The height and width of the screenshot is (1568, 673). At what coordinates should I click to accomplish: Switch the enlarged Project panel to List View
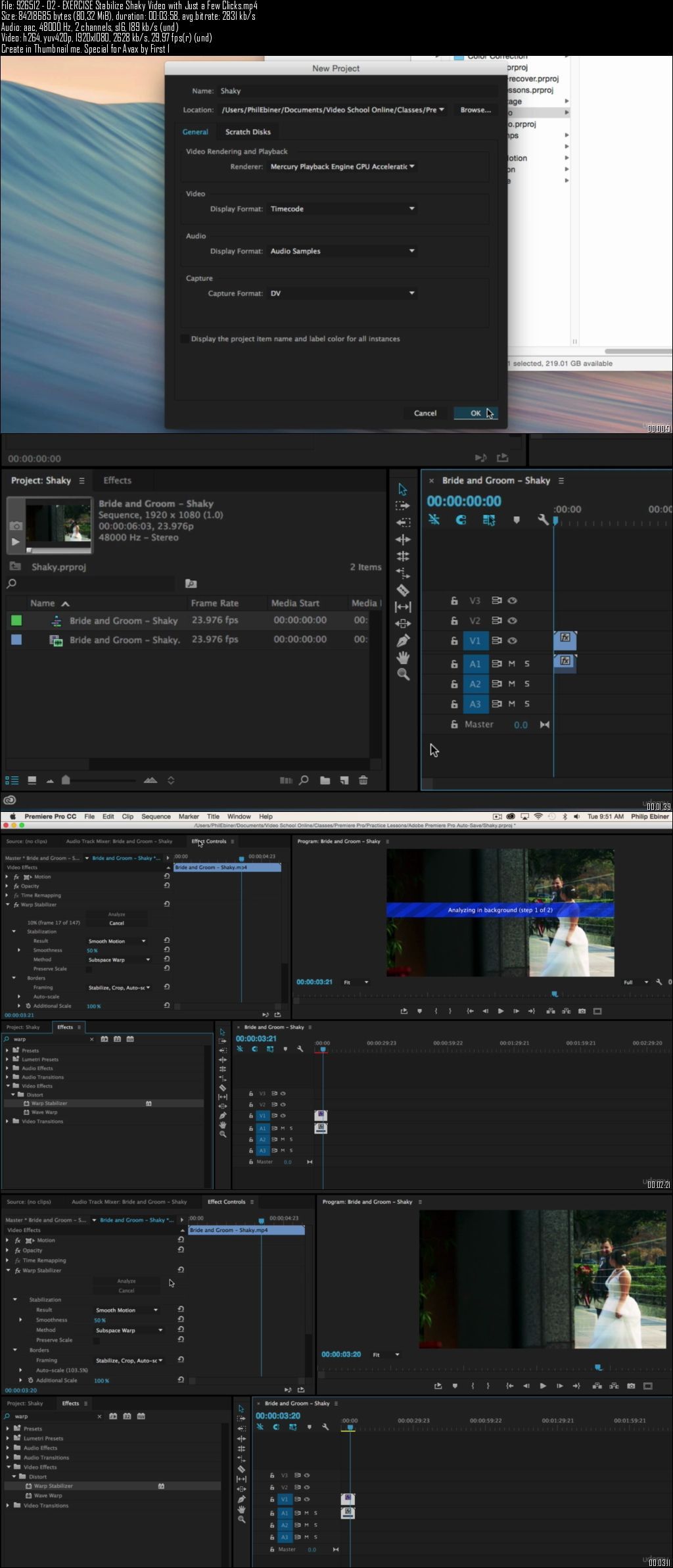[12, 780]
